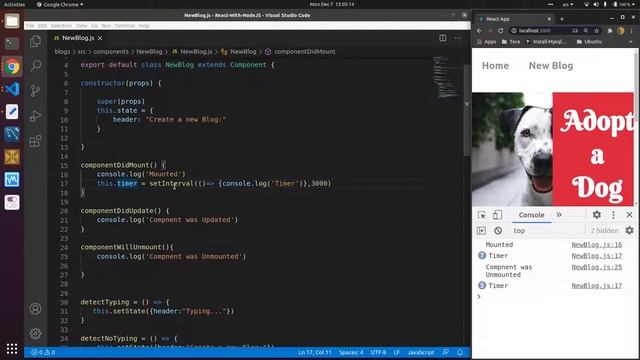Click the errors and warnings status item
Screen dimensions: 640x360
(43, 352)
